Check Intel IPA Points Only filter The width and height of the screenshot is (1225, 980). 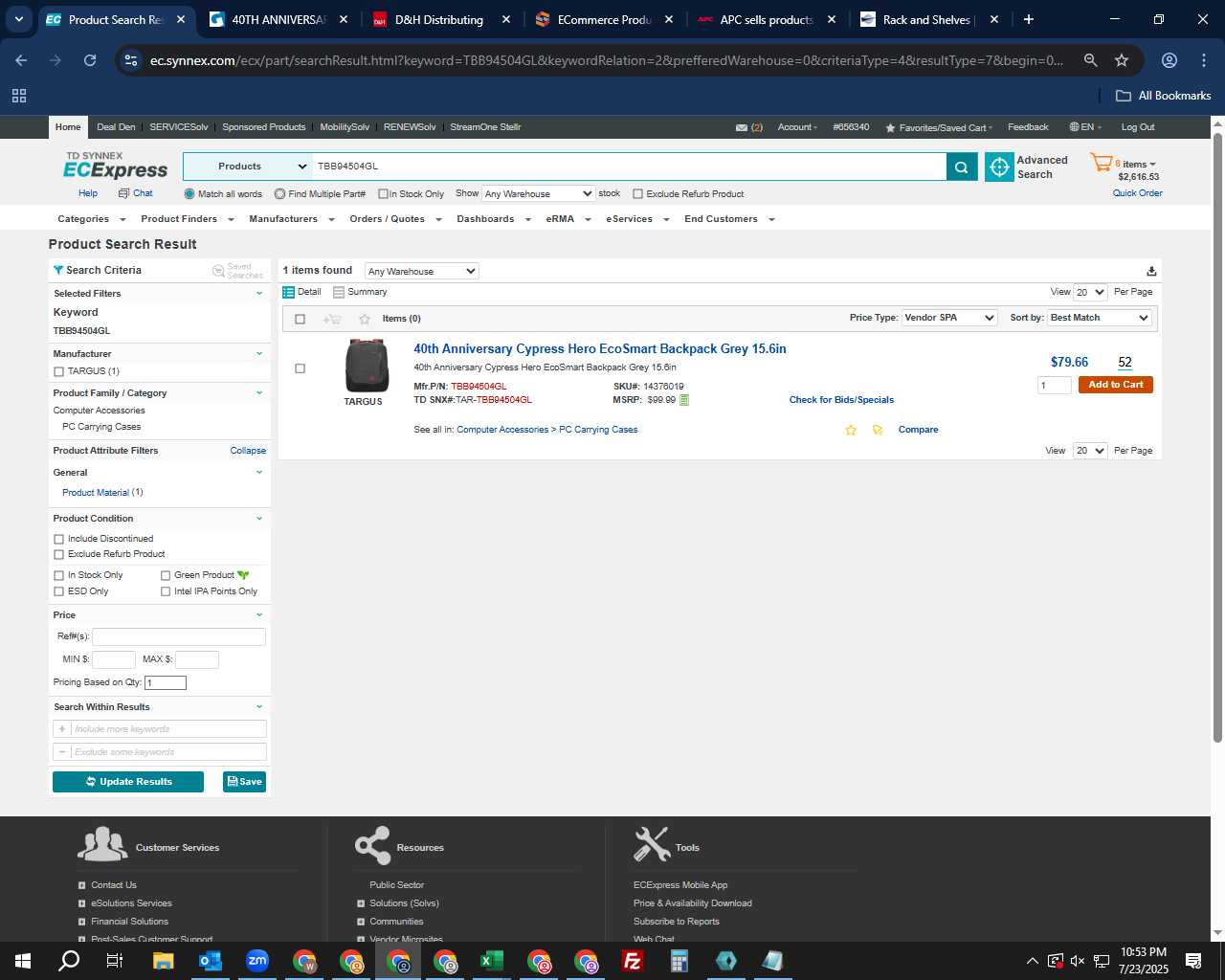coord(166,591)
